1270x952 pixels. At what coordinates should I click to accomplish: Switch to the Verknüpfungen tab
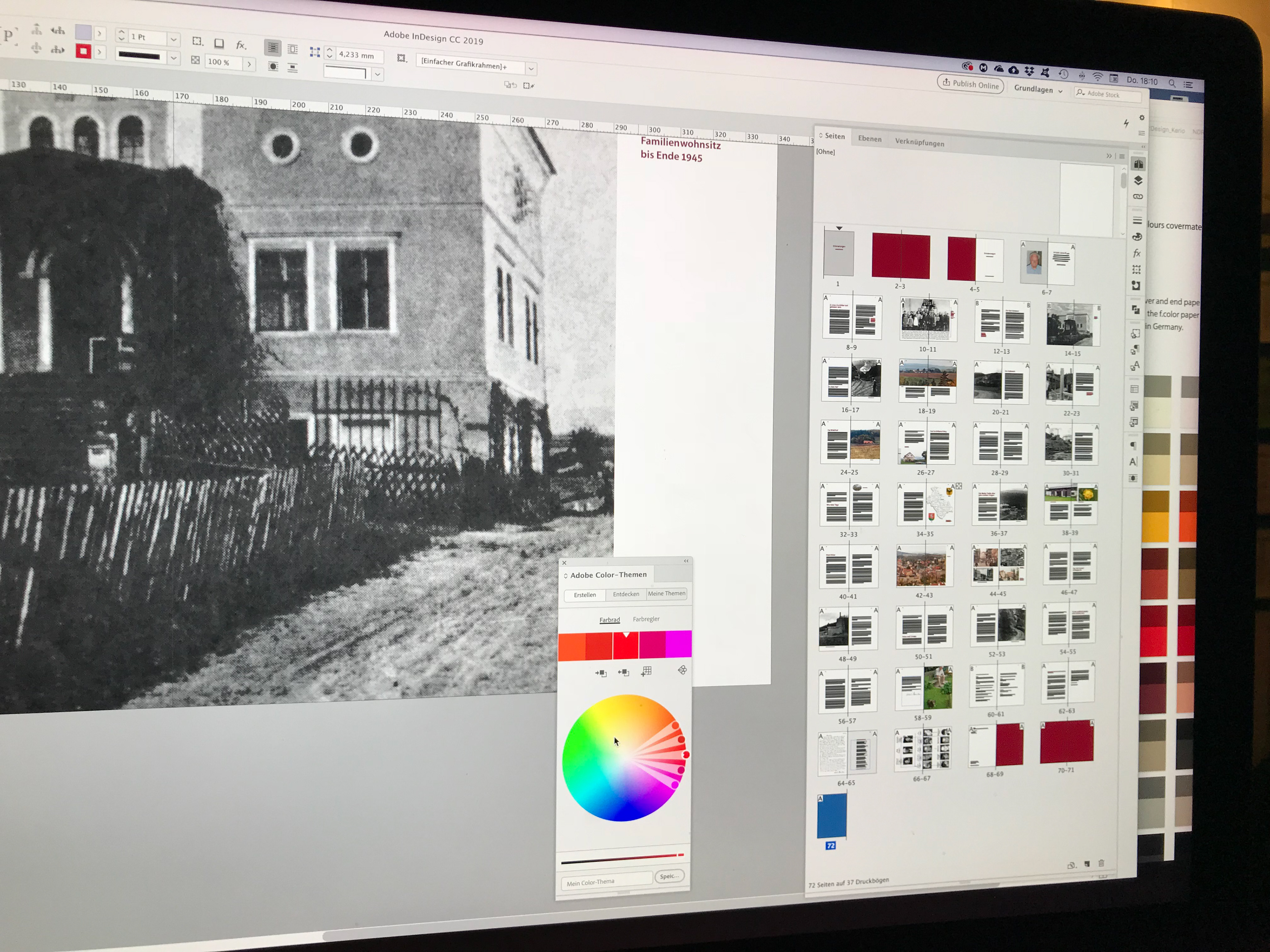tap(919, 142)
